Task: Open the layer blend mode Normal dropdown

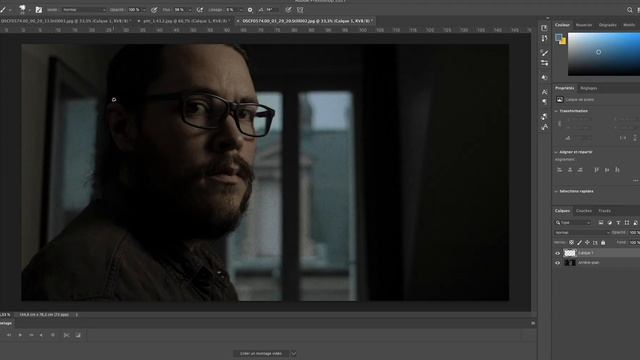Action: point(582,233)
